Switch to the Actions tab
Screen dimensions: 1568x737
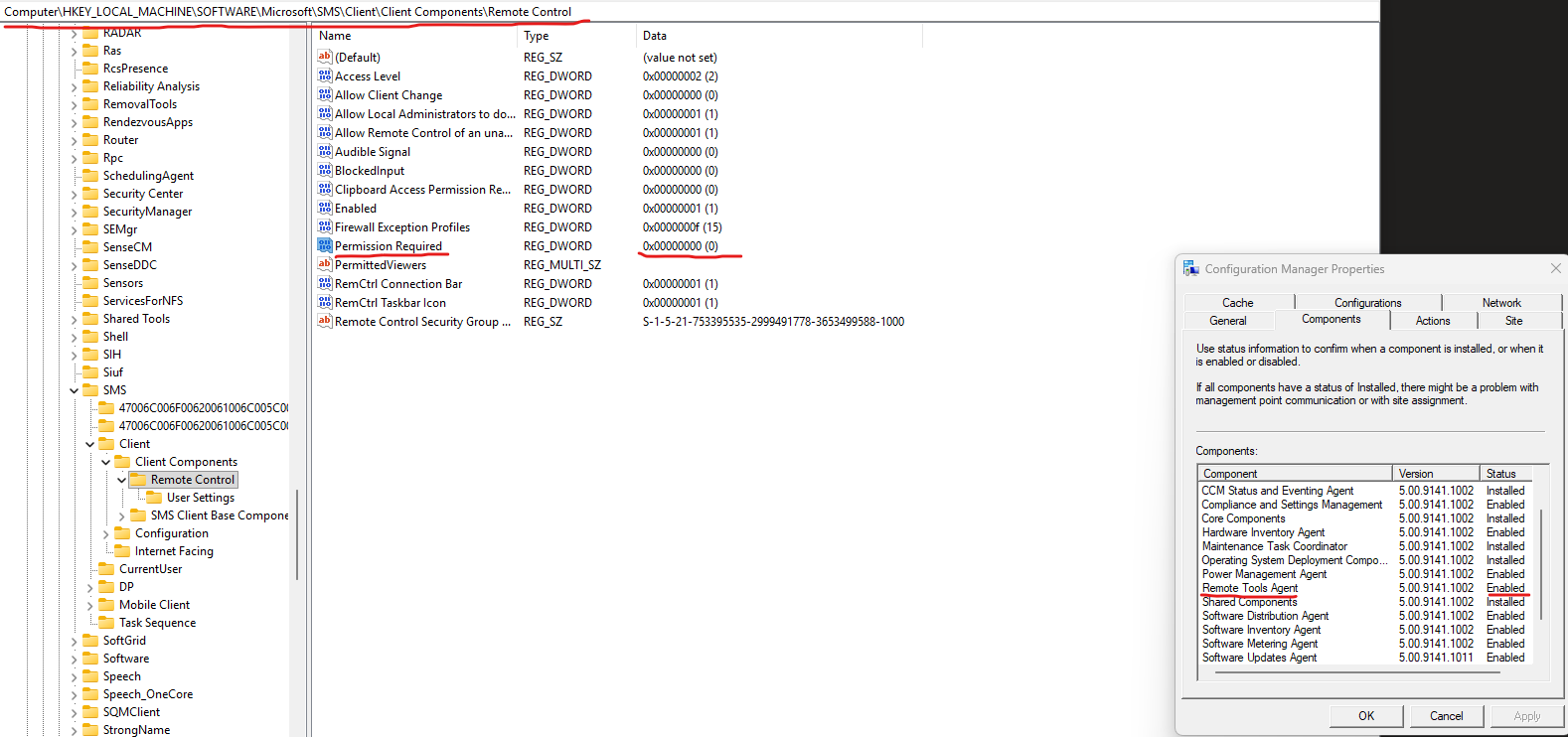coord(1432,321)
